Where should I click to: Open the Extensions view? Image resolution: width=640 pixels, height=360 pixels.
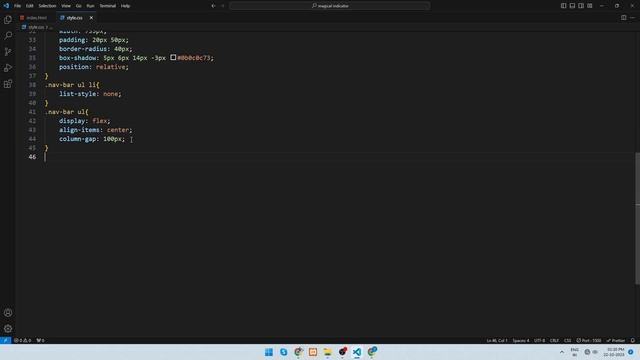click(x=8, y=84)
